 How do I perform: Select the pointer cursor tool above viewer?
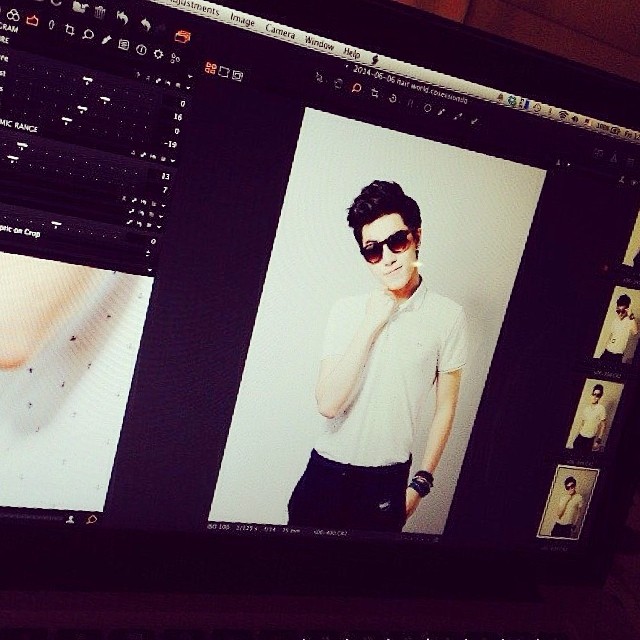pyautogui.click(x=320, y=78)
